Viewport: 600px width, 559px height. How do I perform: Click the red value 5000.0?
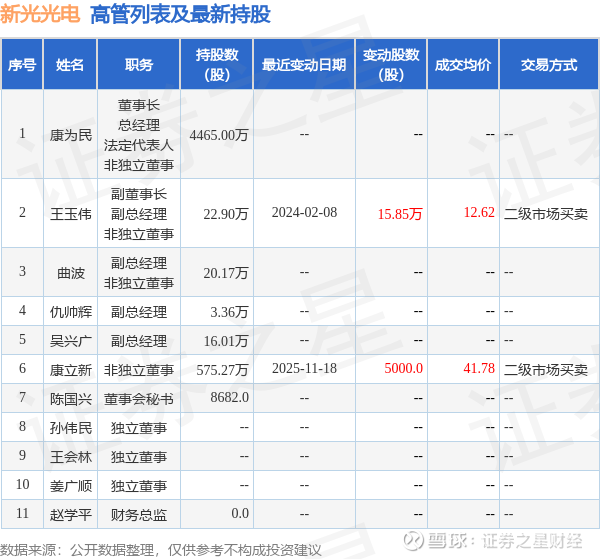(403, 368)
